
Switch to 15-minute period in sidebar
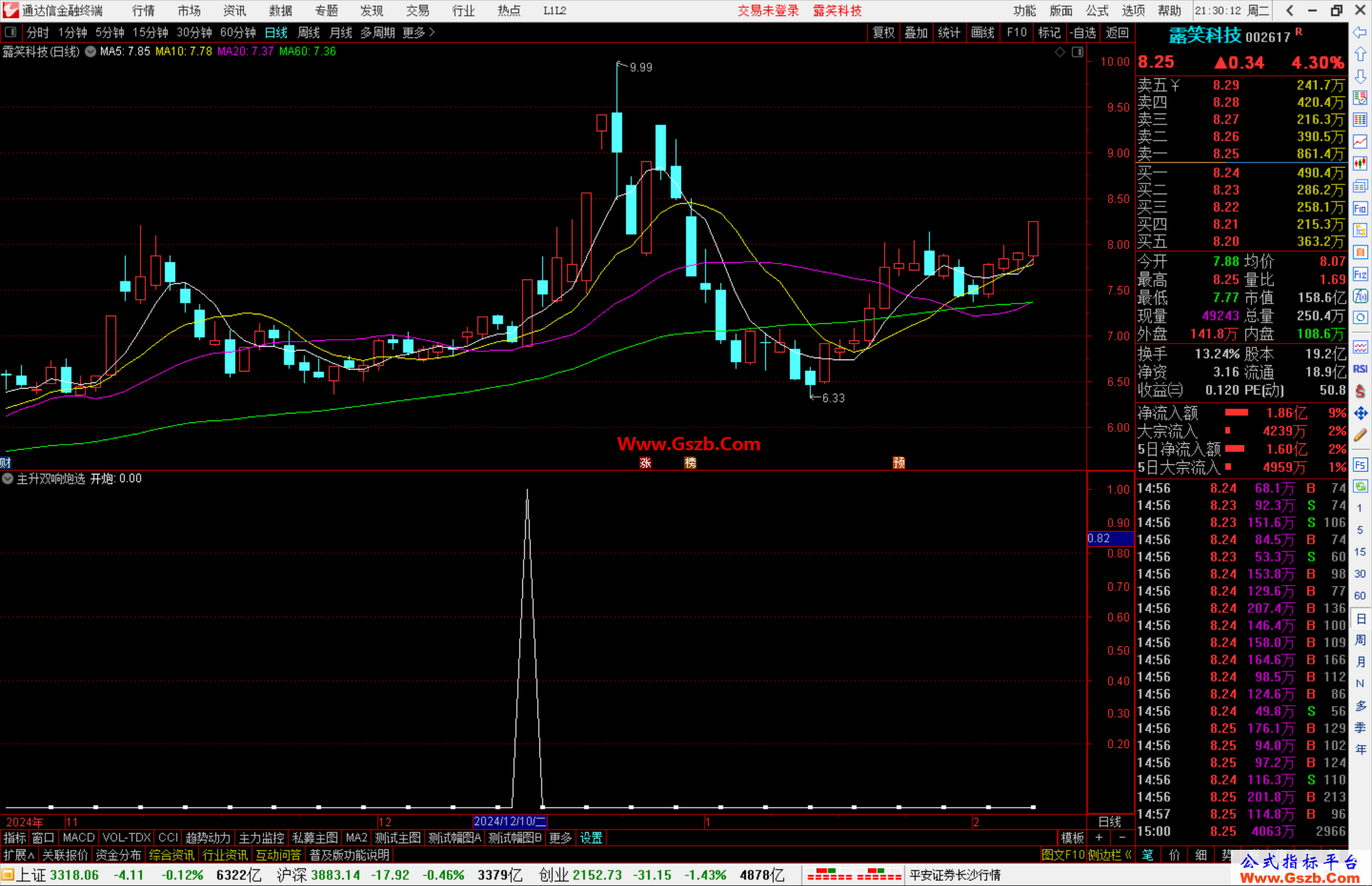pyautogui.click(x=1359, y=552)
